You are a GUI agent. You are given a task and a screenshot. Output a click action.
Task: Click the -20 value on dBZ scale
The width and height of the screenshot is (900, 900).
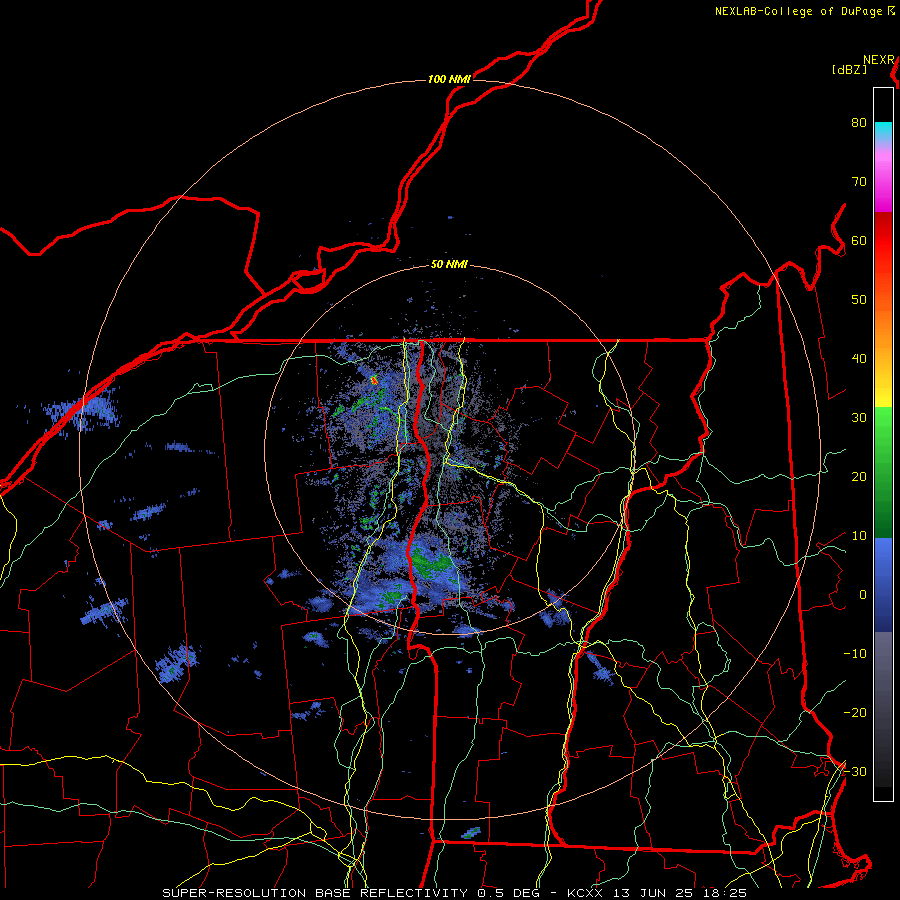point(855,713)
